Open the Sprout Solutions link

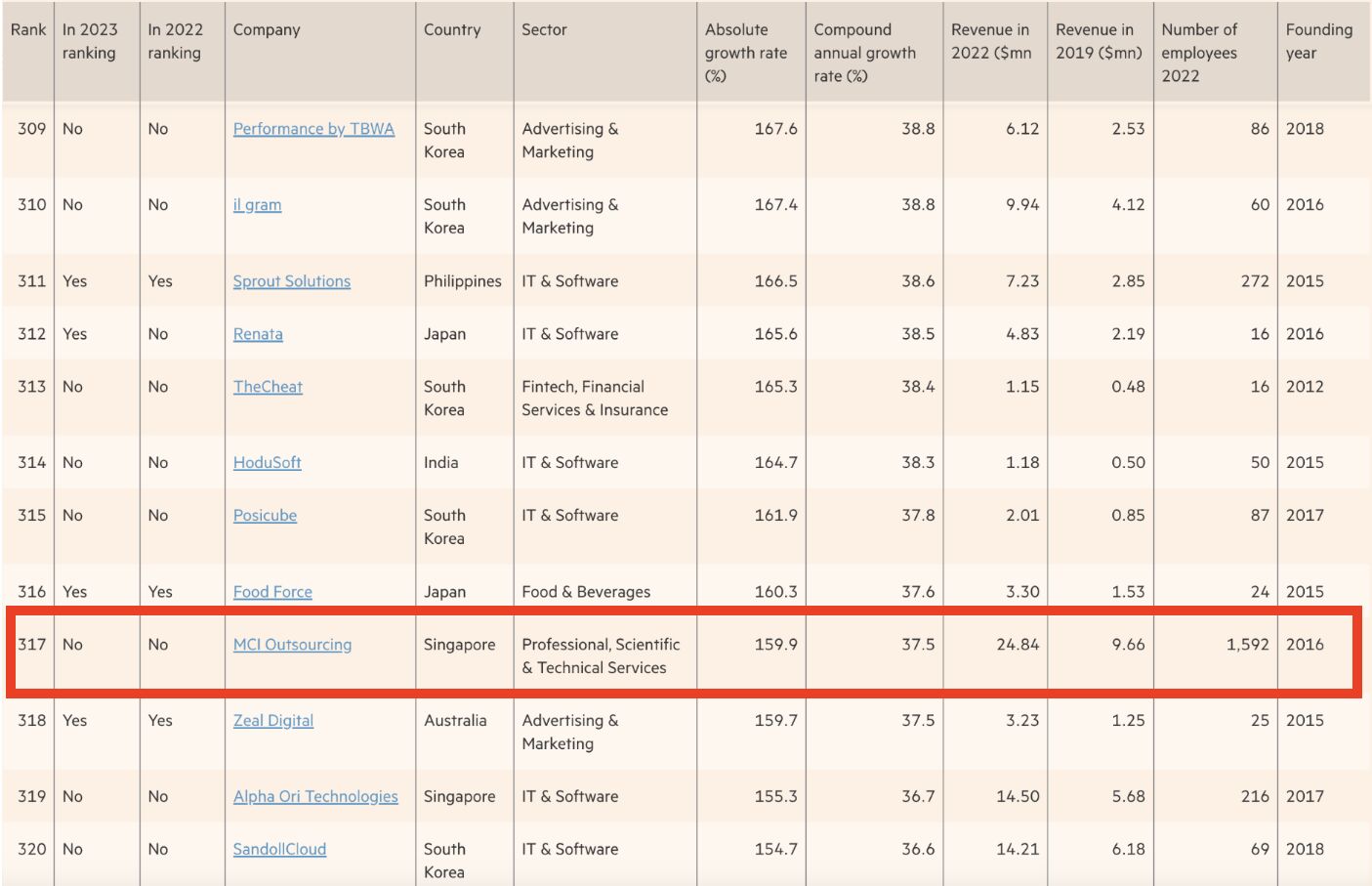291,281
